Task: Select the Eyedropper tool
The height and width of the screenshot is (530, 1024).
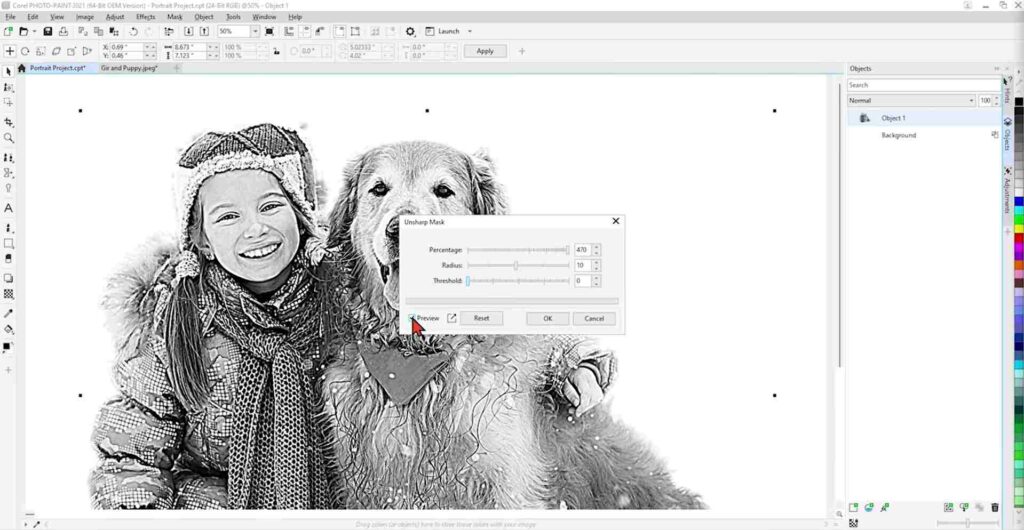Action: [x=8, y=314]
